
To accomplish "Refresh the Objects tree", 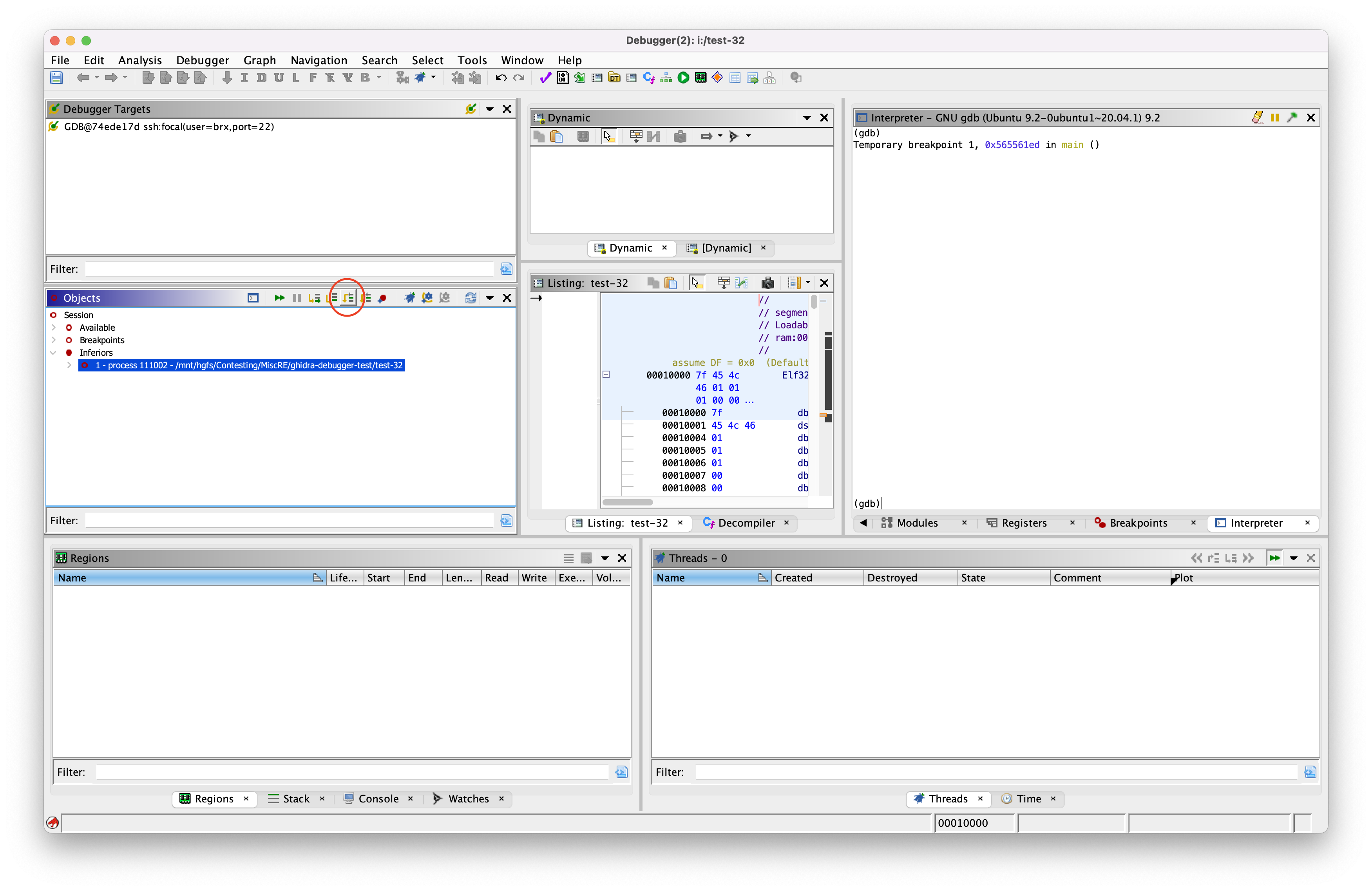I will tap(471, 297).
